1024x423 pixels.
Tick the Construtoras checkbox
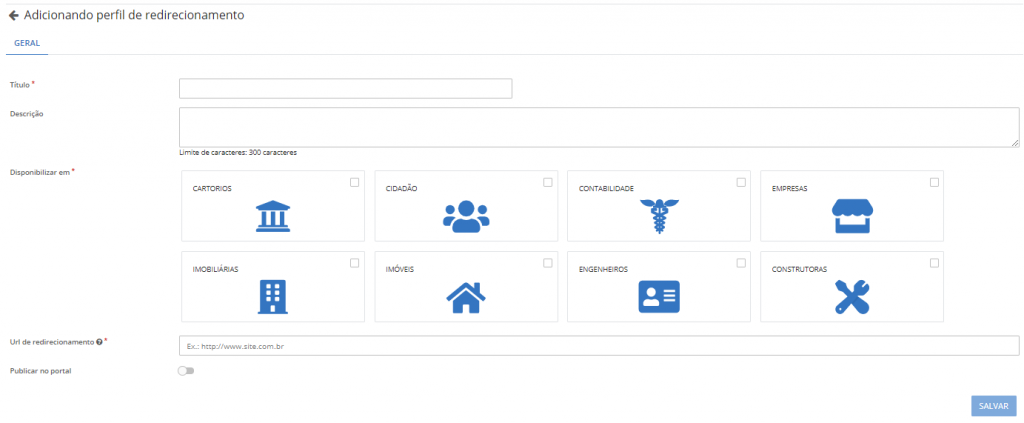tap(934, 263)
